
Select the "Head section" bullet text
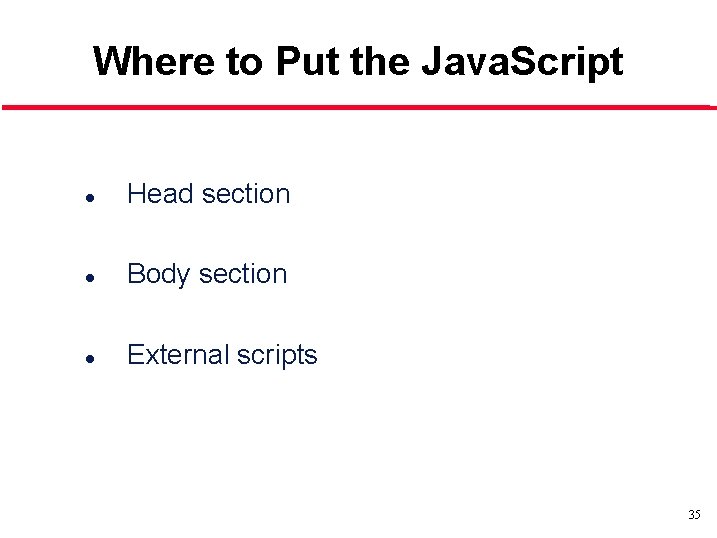point(208,194)
